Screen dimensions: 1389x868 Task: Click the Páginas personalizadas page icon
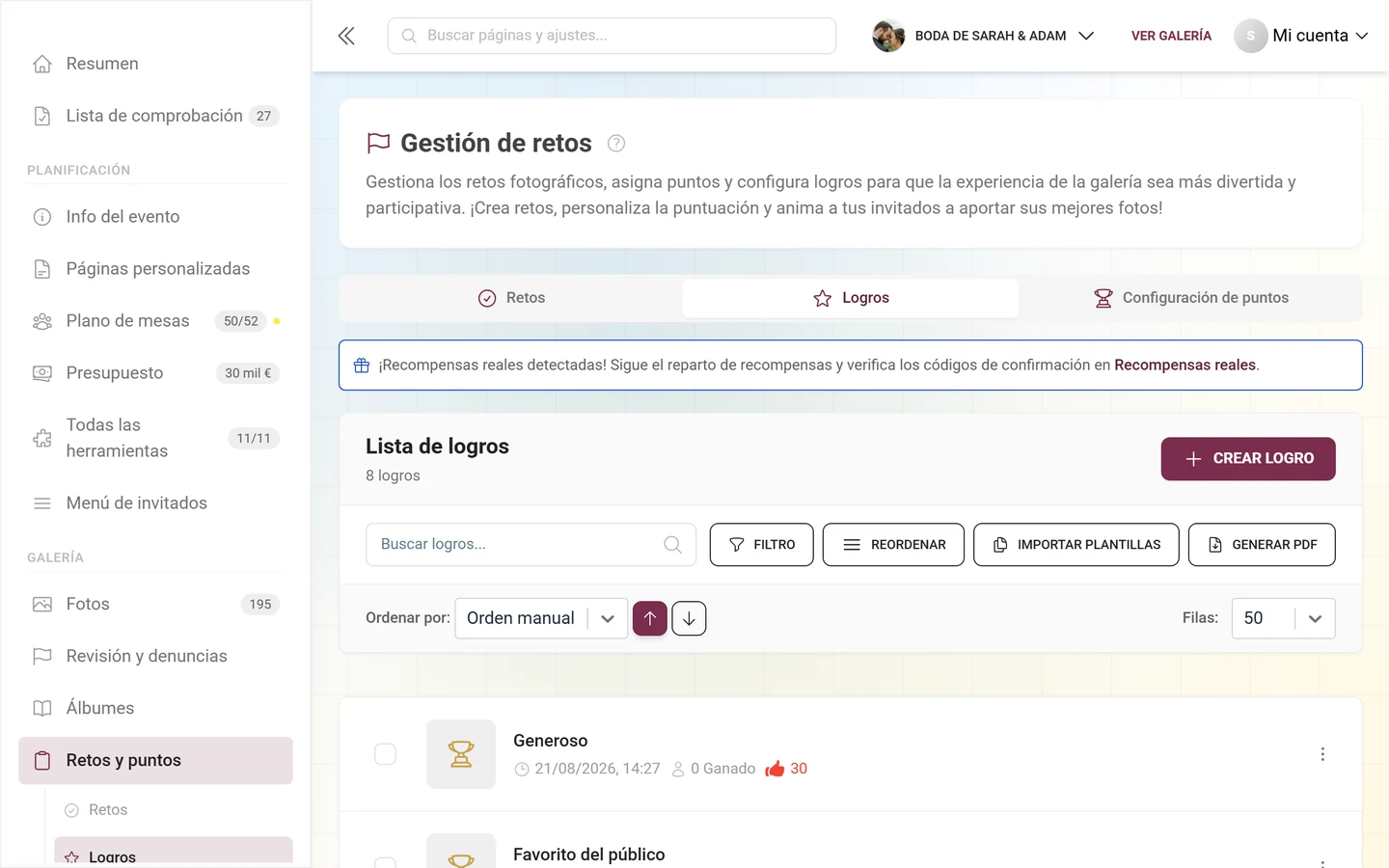[42, 269]
